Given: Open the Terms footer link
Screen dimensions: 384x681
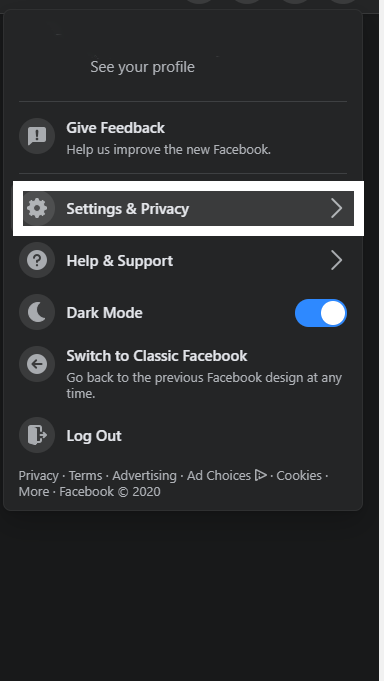Looking at the screenshot, I should point(86,476).
